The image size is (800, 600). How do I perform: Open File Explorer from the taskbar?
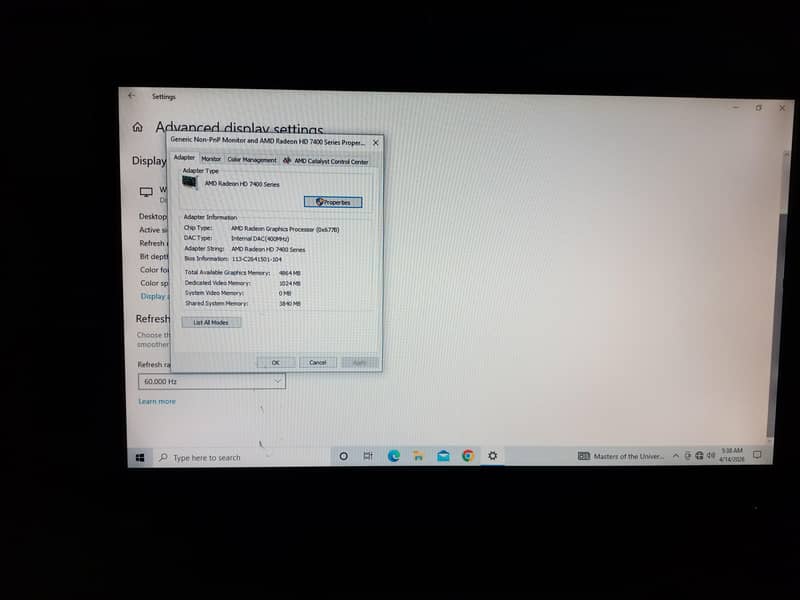[418, 456]
